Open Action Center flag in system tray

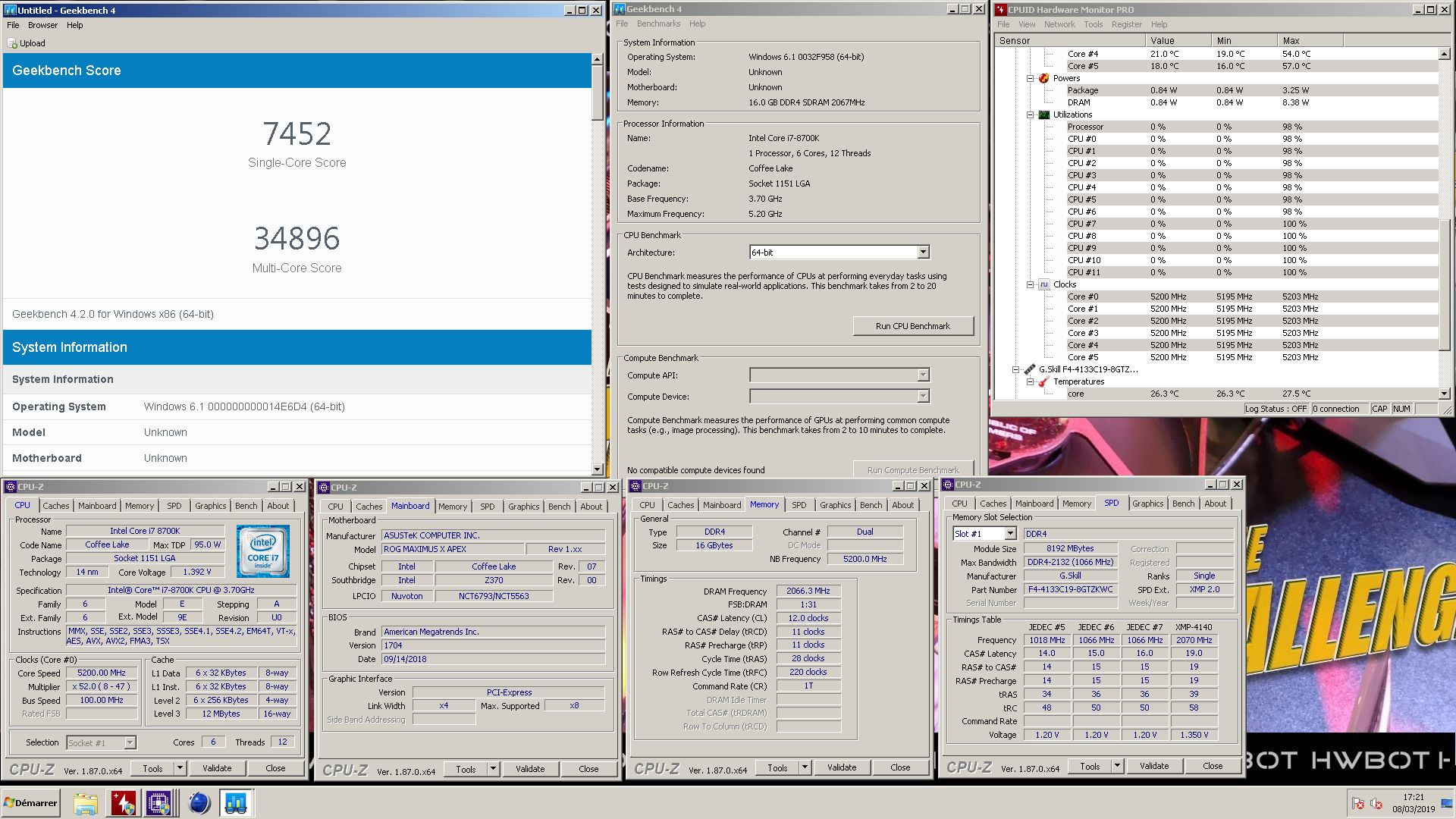(1358, 804)
